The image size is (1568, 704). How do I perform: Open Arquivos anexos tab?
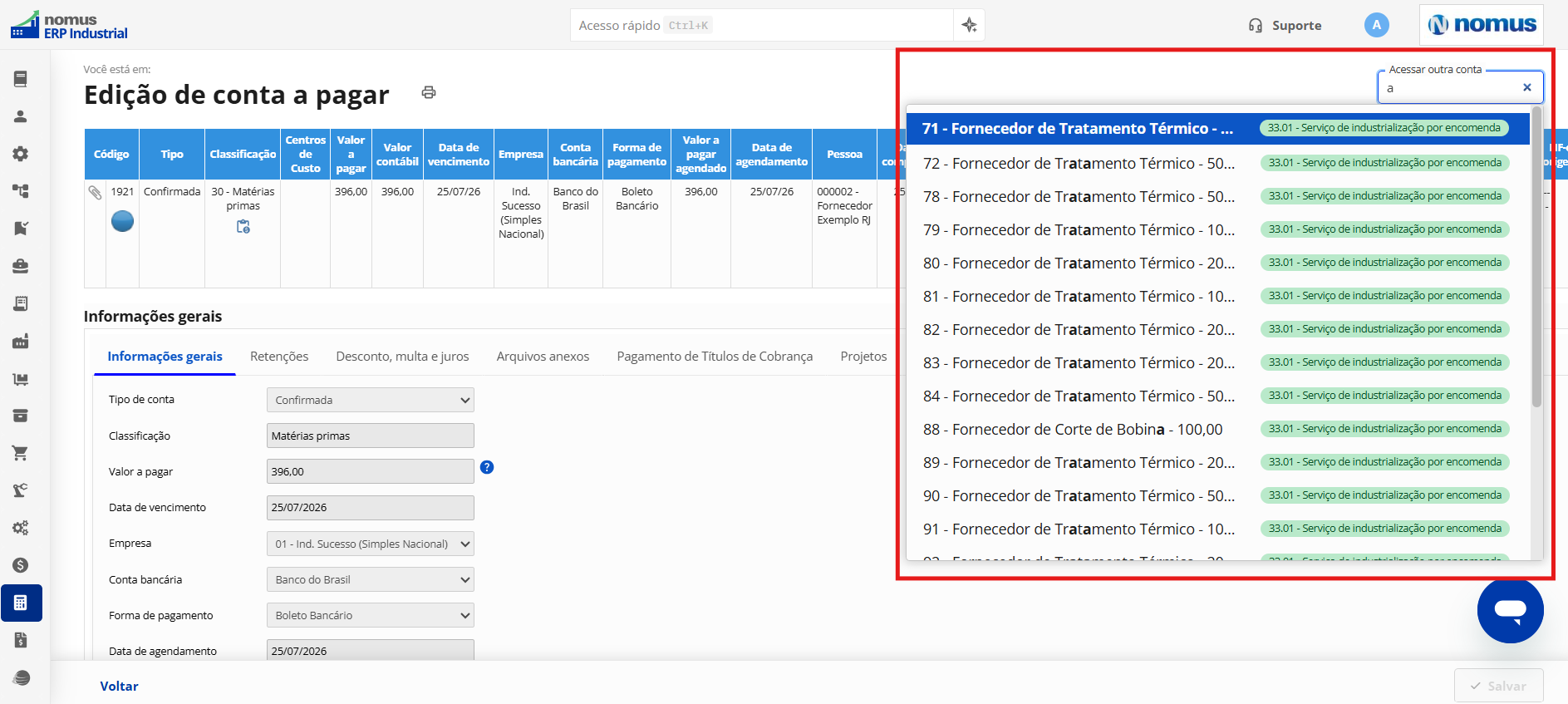click(x=543, y=357)
